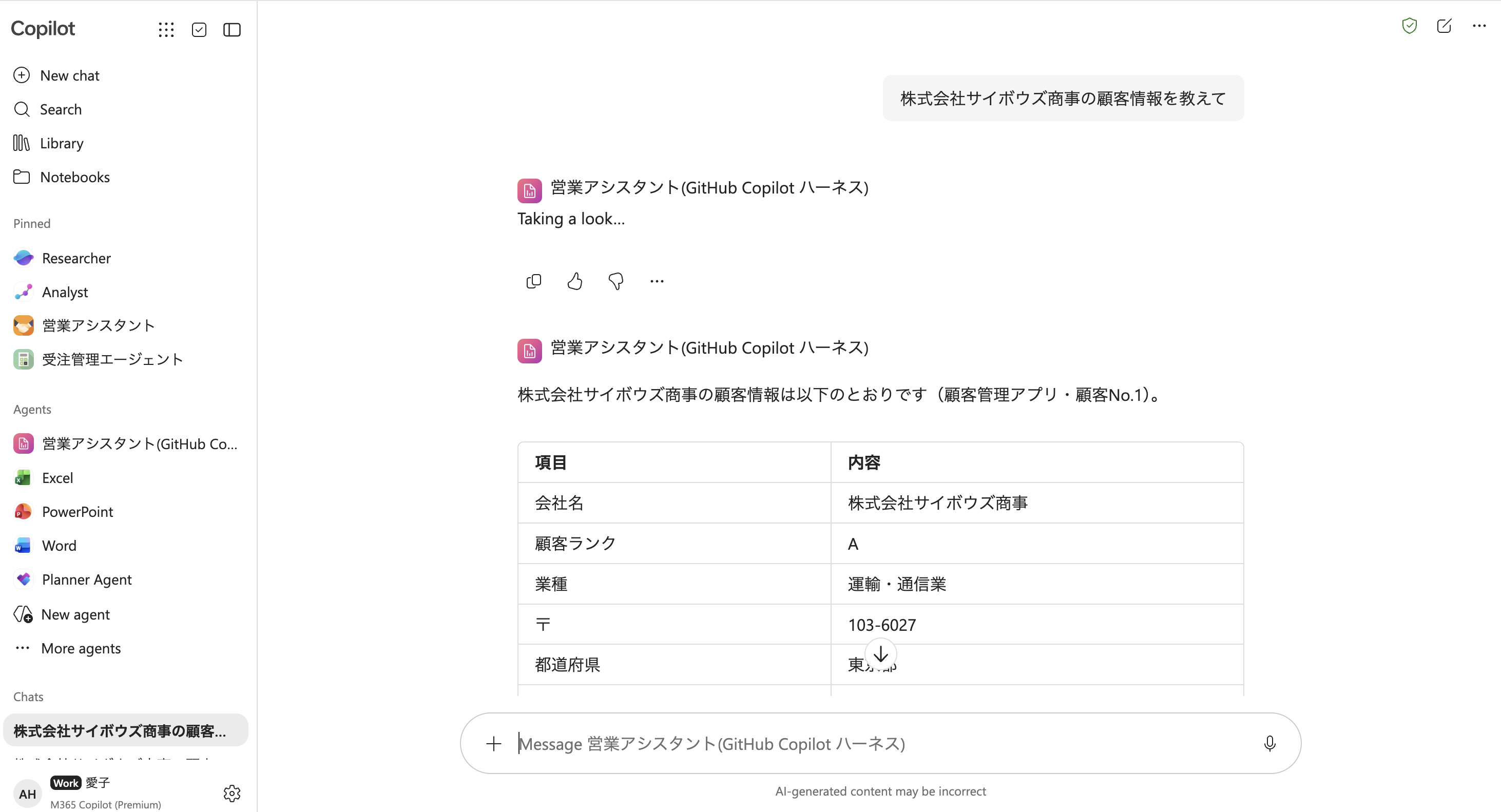Click thumbs up on the response
The width and height of the screenshot is (1501, 812).
pos(574,281)
